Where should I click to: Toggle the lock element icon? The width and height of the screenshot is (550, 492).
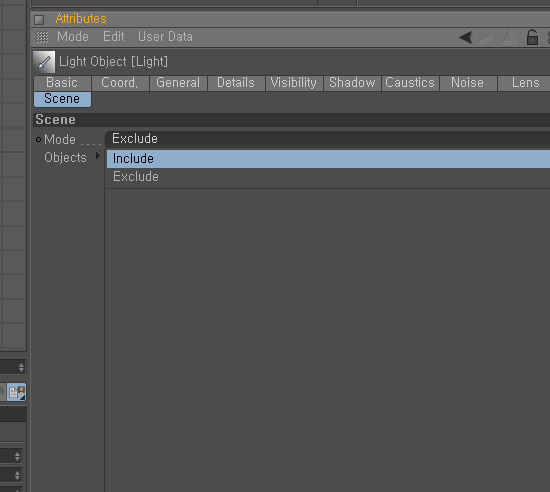pos(532,37)
